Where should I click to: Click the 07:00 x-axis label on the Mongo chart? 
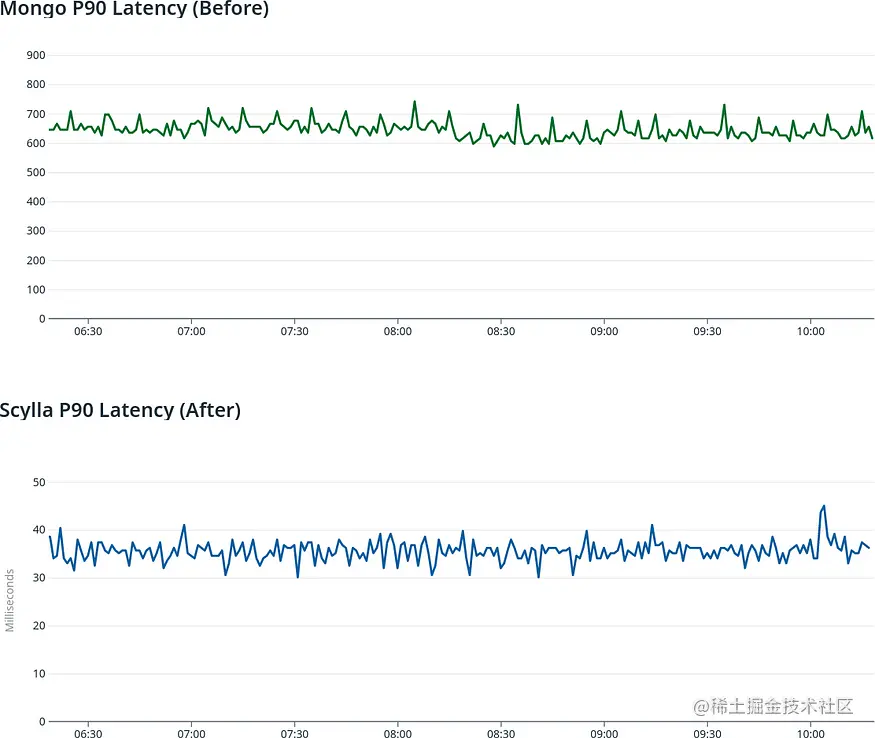point(191,331)
